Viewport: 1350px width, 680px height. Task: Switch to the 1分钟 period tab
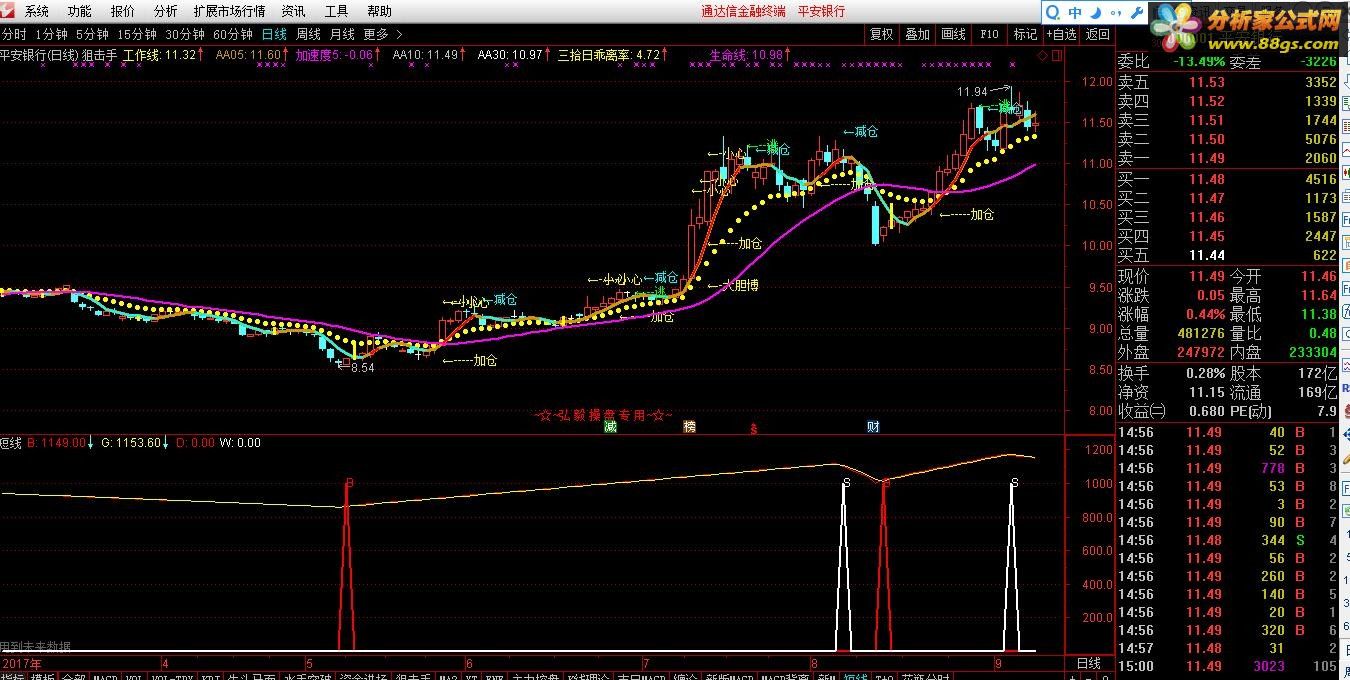pos(51,34)
